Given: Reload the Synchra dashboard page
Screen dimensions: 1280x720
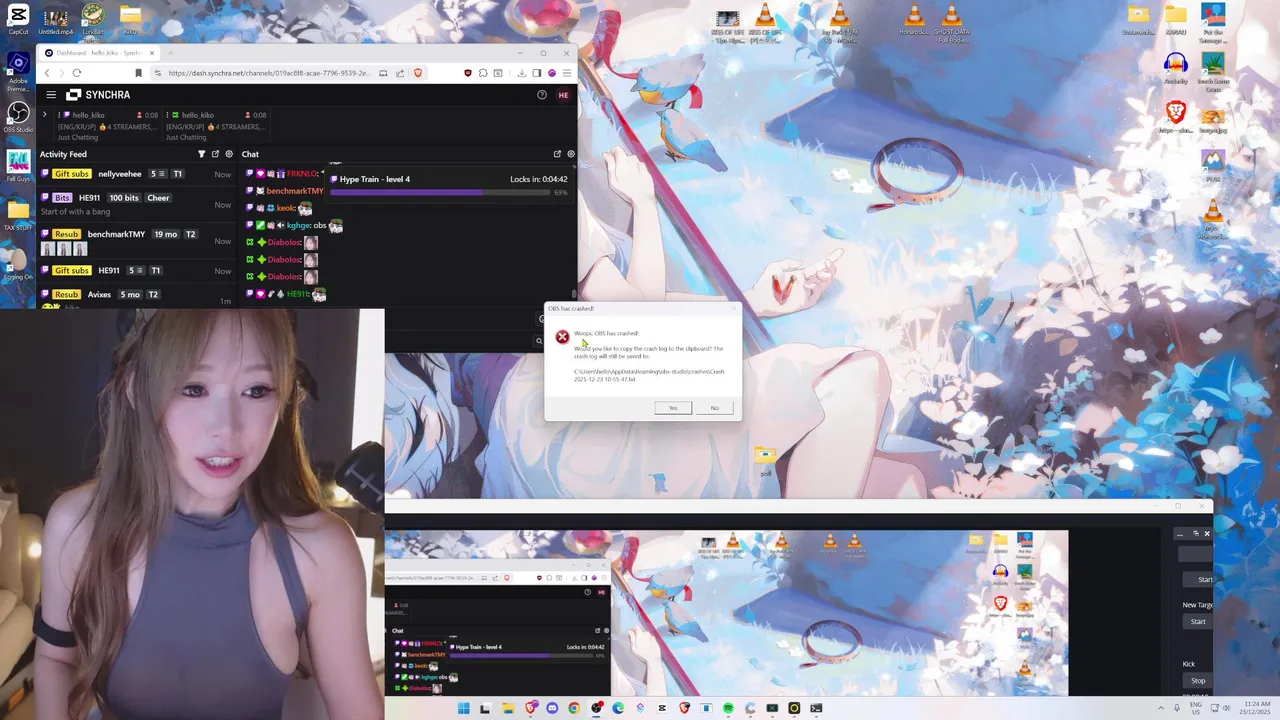Looking at the screenshot, I should pos(76,73).
